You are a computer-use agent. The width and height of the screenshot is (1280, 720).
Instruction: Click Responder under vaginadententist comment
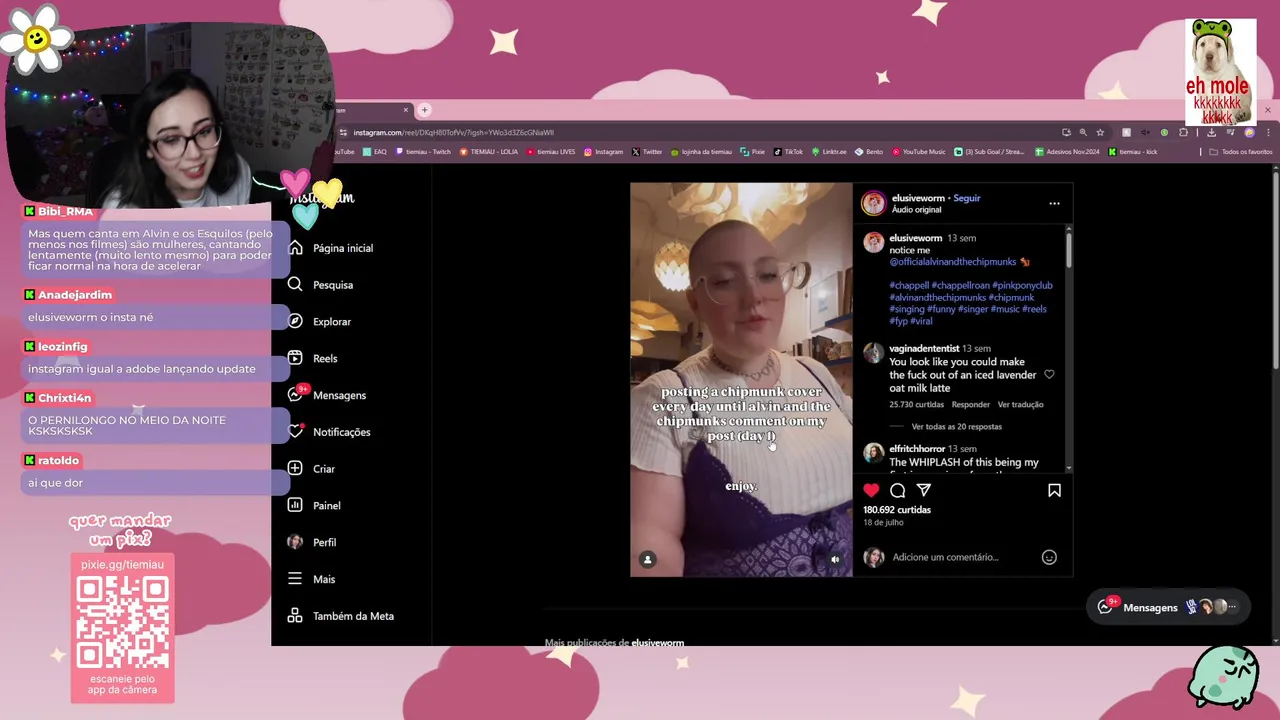click(970, 405)
